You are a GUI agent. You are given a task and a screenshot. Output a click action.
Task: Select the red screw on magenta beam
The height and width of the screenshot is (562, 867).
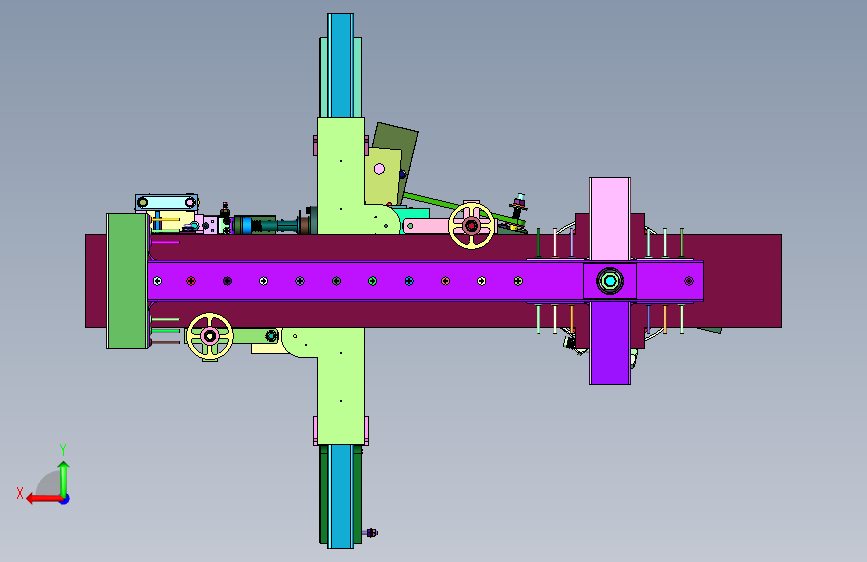point(191,281)
